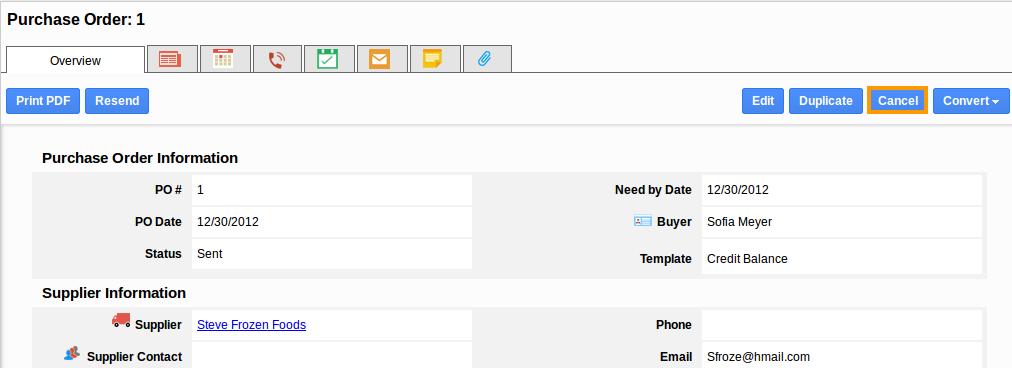The height and width of the screenshot is (368, 1012).
Task: Open the Steve Frozen Foods link
Action: (251, 325)
